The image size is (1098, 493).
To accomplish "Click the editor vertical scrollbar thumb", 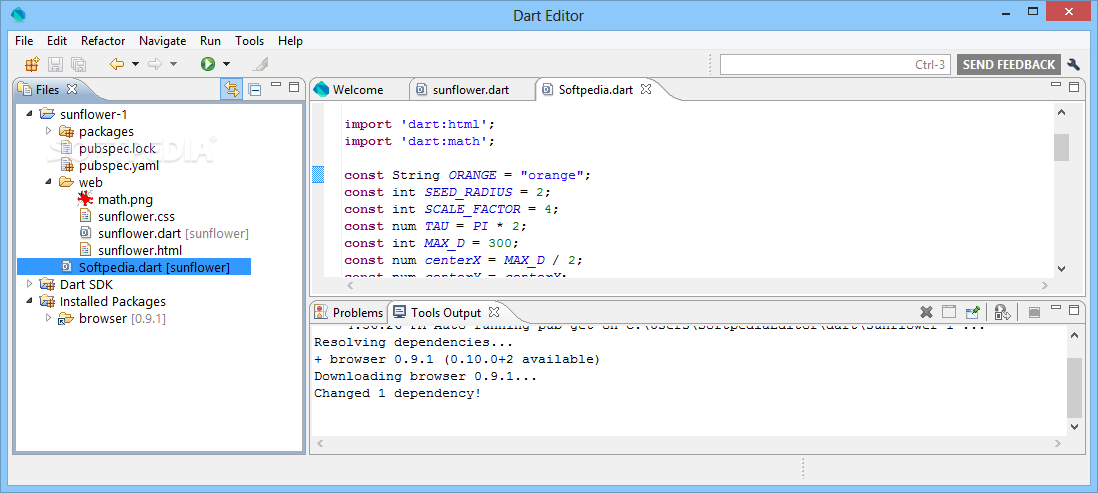I will [1062, 147].
